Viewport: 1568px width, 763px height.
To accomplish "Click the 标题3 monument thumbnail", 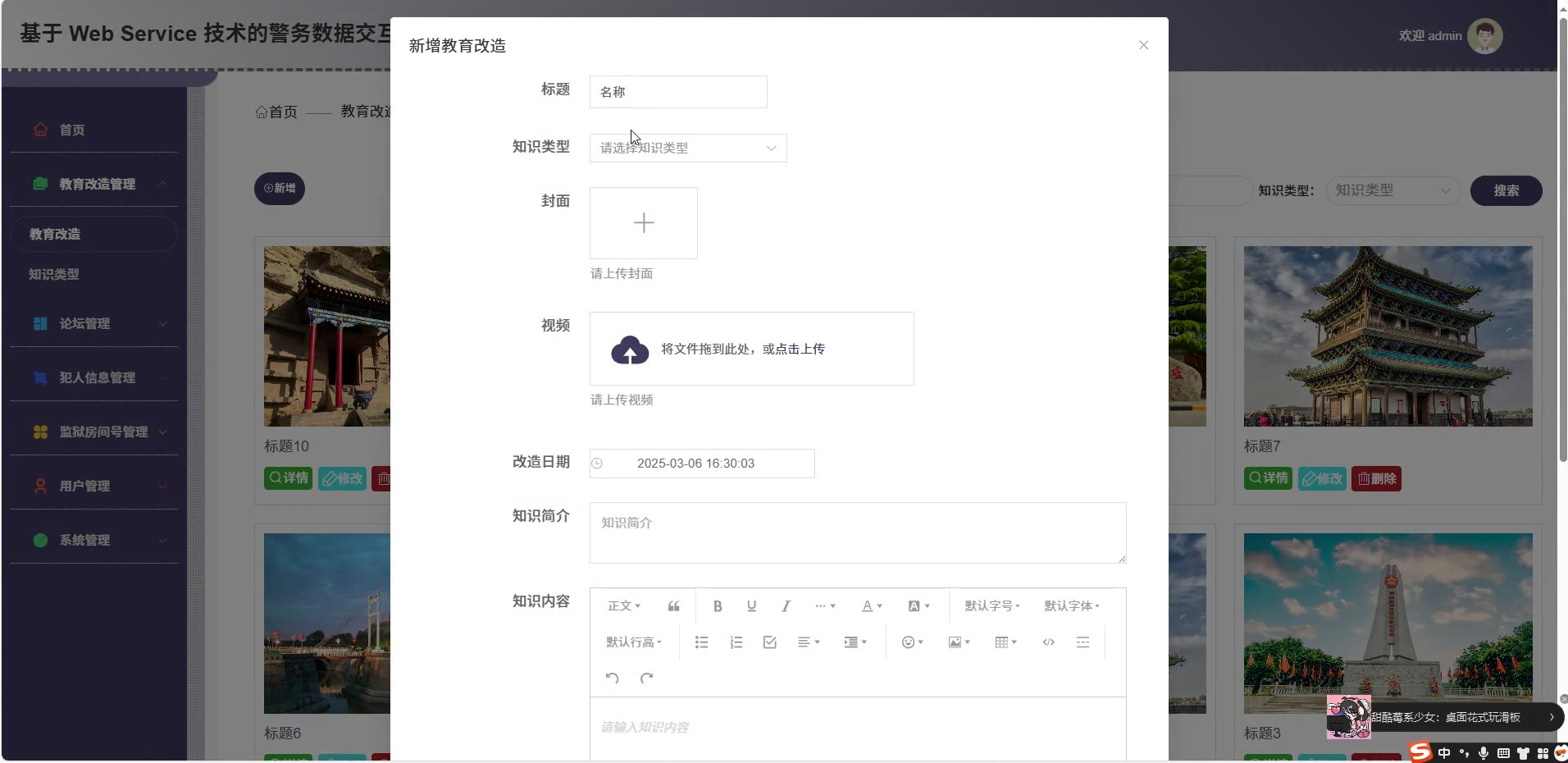I will click(1388, 624).
